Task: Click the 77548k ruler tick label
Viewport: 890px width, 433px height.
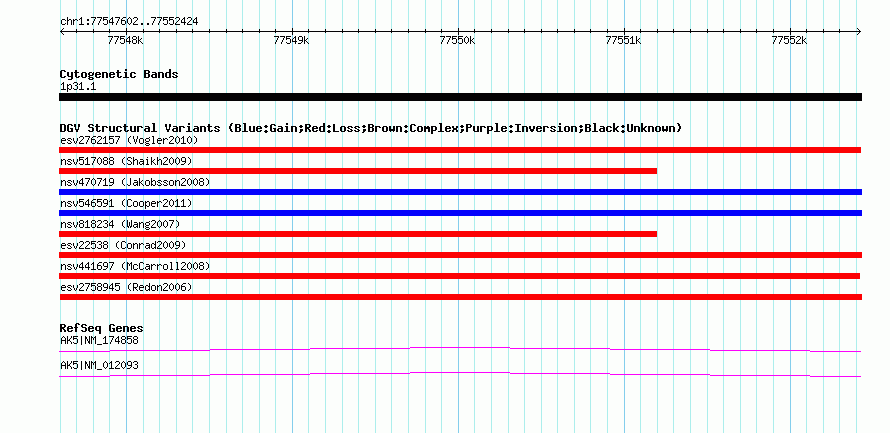Action: (x=125, y=41)
